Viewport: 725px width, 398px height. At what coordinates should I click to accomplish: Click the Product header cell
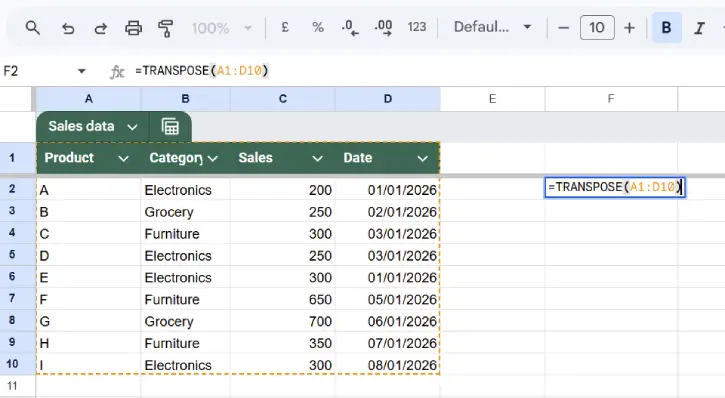click(x=88, y=158)
